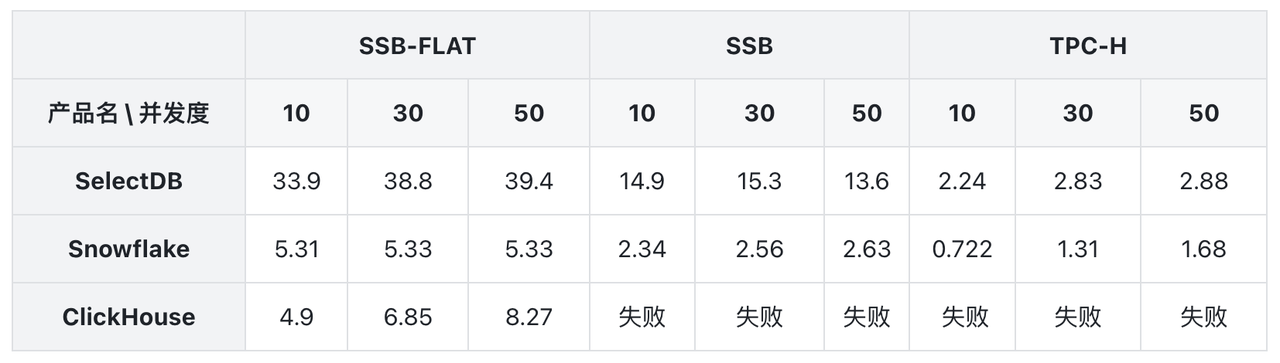1280x363 pixels.
Task: Select the 6.85 value cell
Action: tap(408, 317)
